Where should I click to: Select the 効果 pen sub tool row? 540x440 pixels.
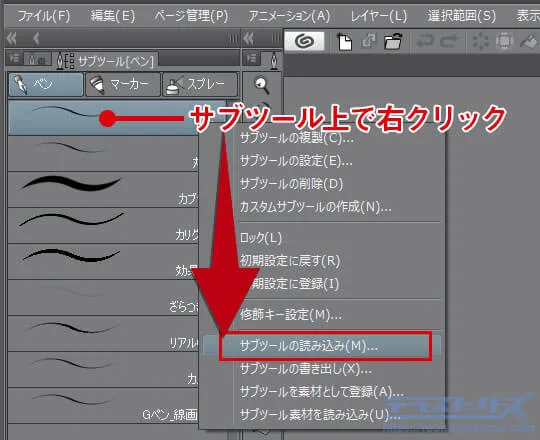103,262
